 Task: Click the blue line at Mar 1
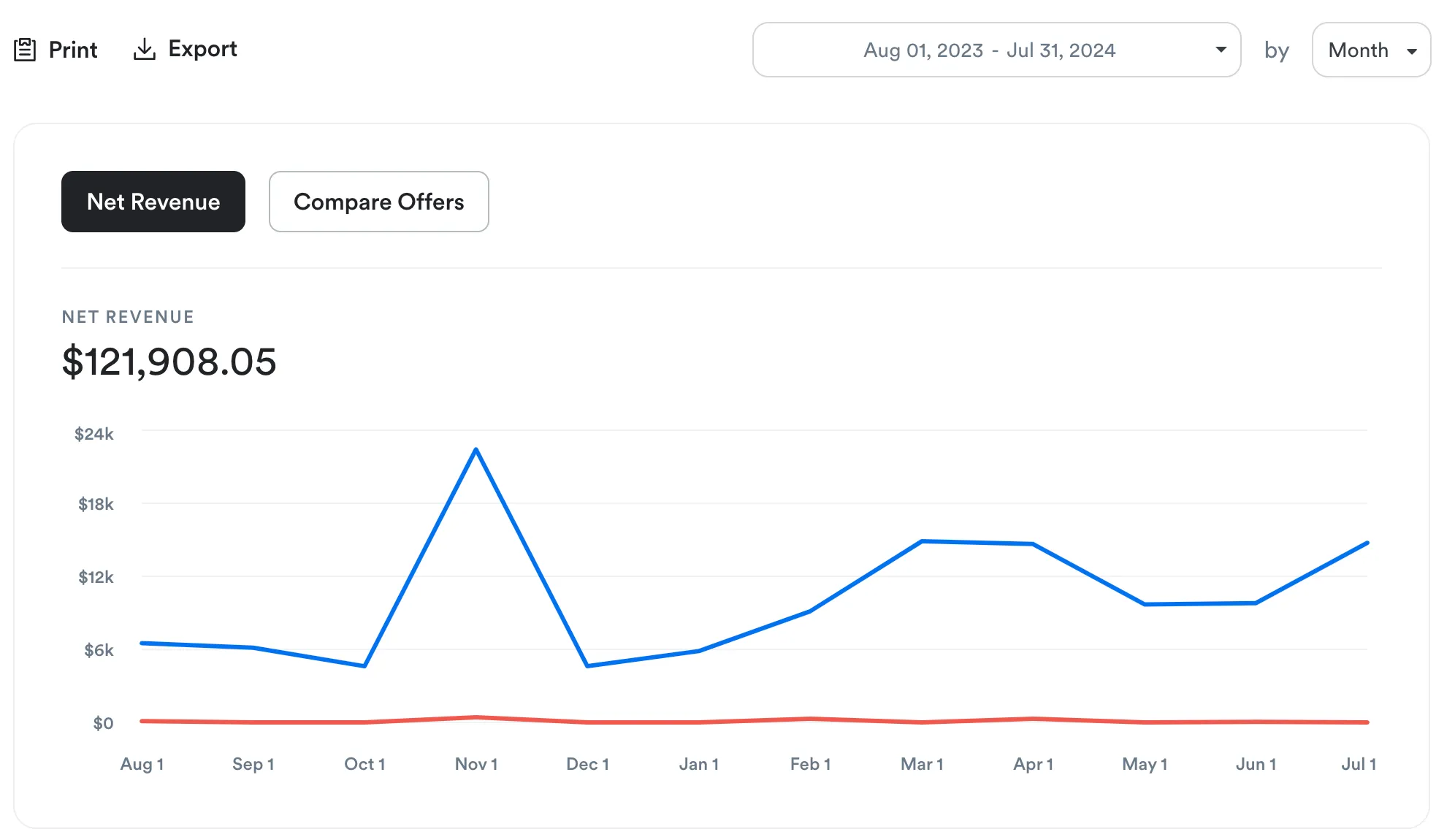pyautogui.click(x=922, y=541)
